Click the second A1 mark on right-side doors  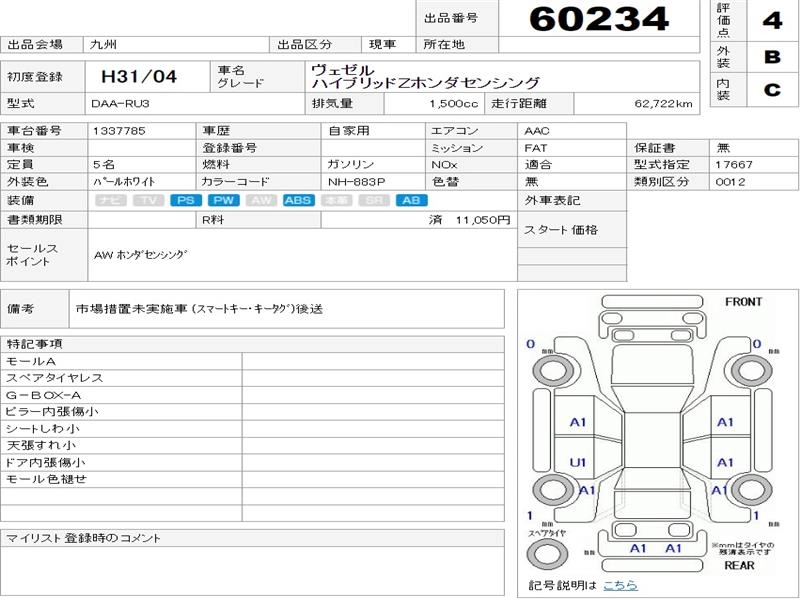tap(725, 463)
